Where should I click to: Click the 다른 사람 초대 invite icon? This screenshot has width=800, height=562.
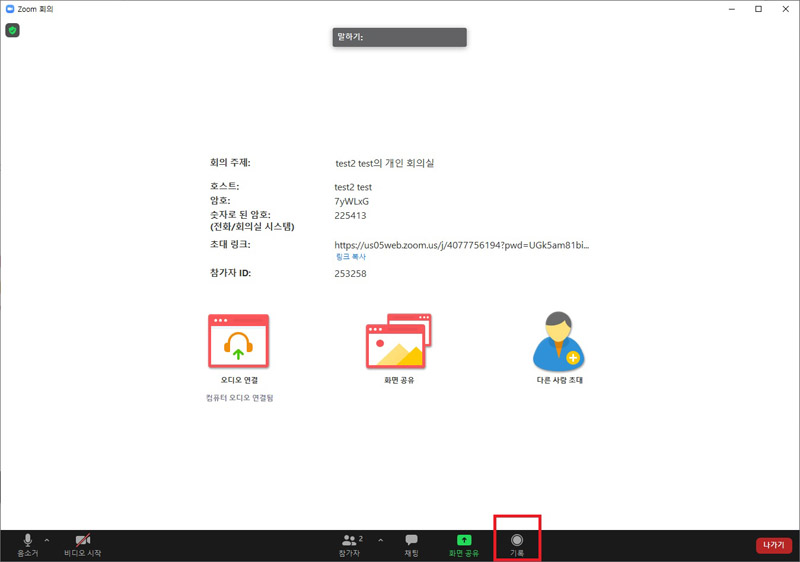click(x=558, y=343)
